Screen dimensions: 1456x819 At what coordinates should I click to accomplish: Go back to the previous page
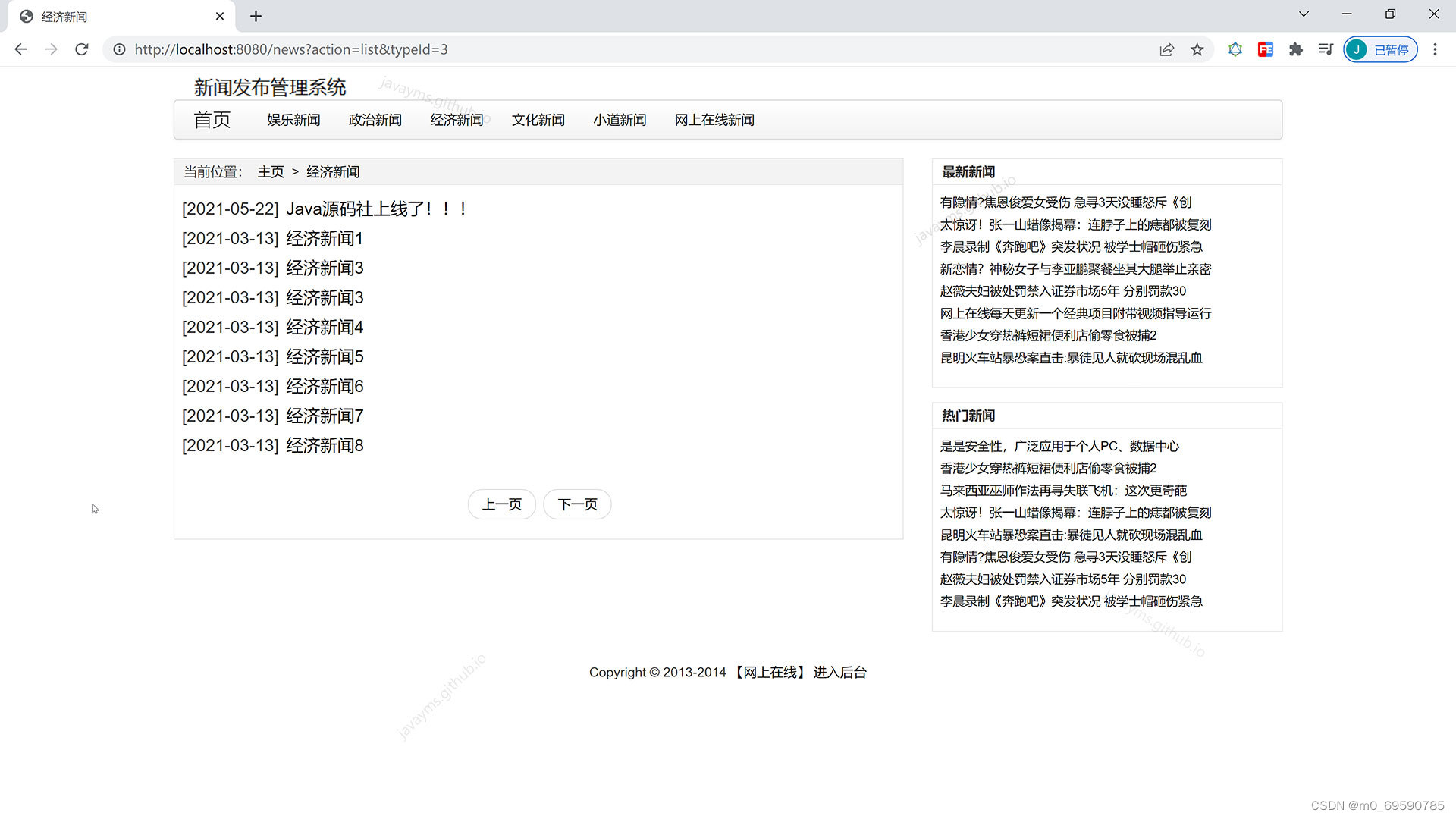pyautogui.click(x=20, y=49)
